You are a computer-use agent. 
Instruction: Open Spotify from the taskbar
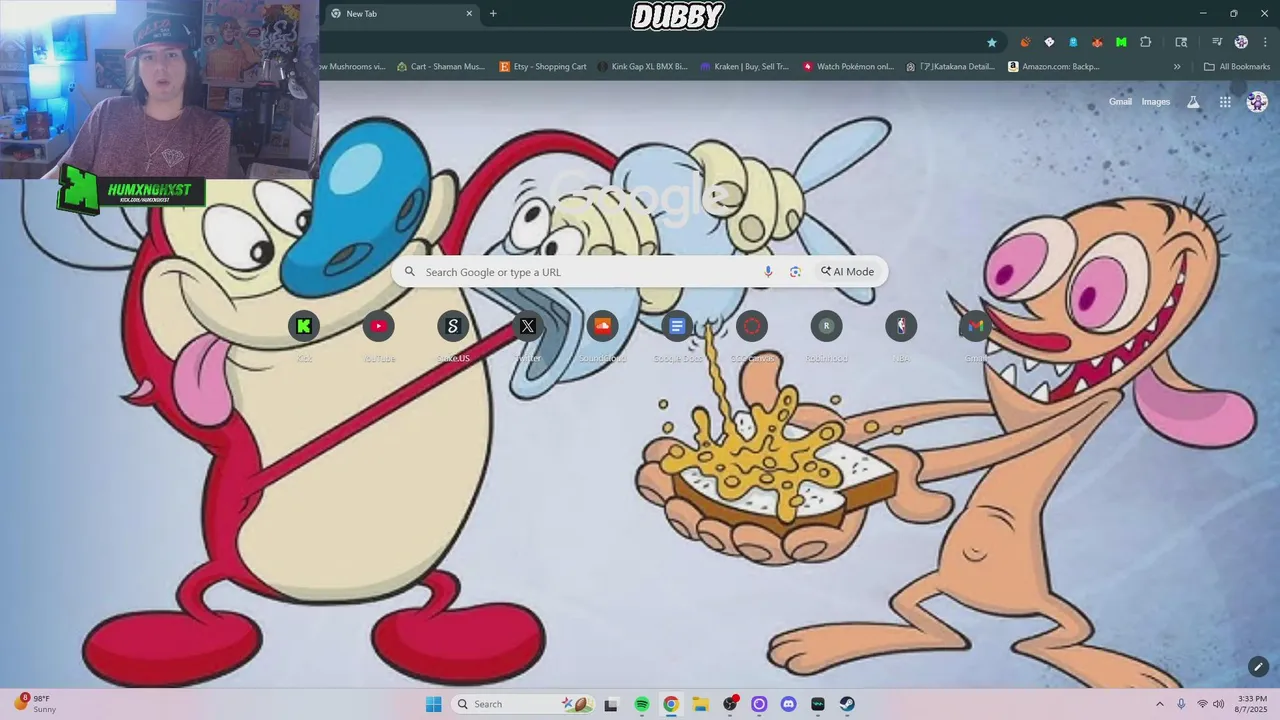(642, 704)
